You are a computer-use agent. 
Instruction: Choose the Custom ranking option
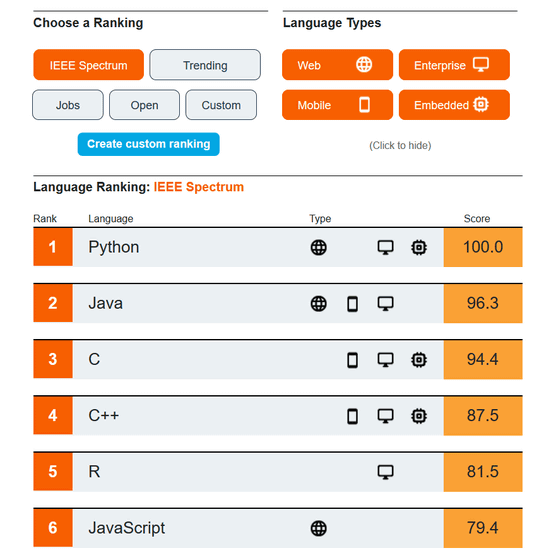221,105
